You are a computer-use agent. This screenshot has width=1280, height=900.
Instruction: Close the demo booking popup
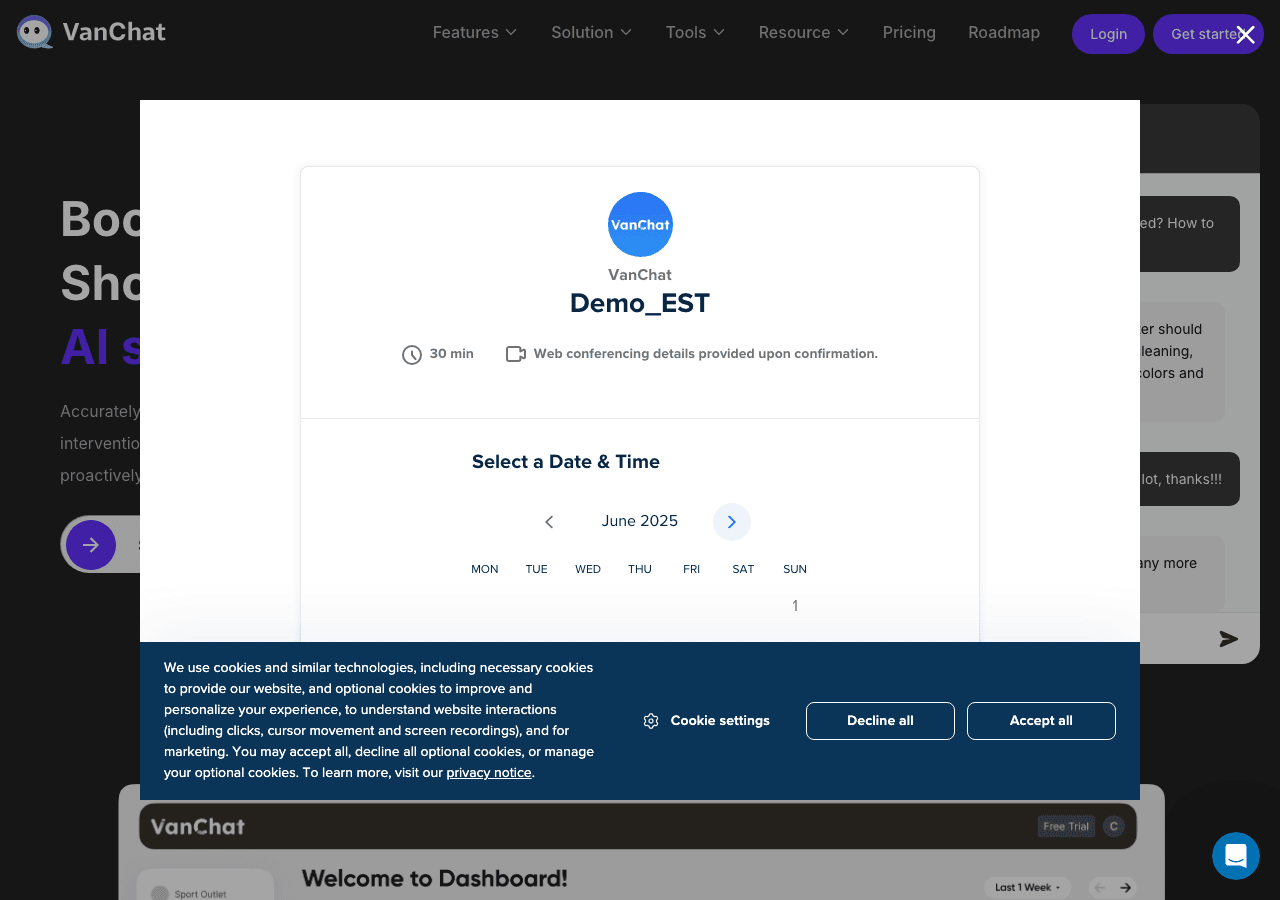click(x=1245, y=35)
